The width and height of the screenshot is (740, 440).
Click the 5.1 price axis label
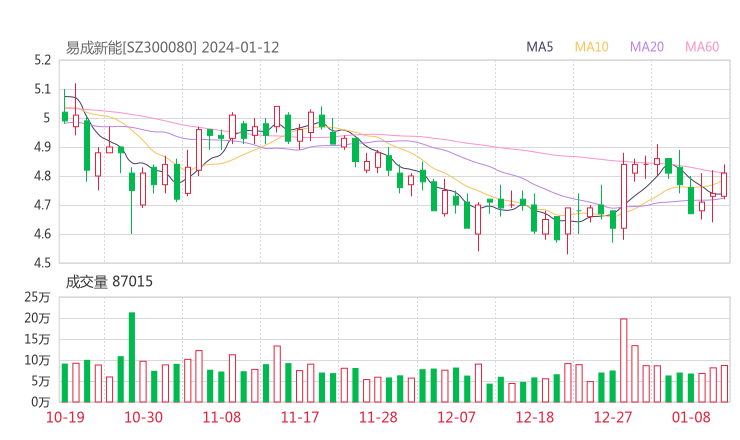[42, 89]
